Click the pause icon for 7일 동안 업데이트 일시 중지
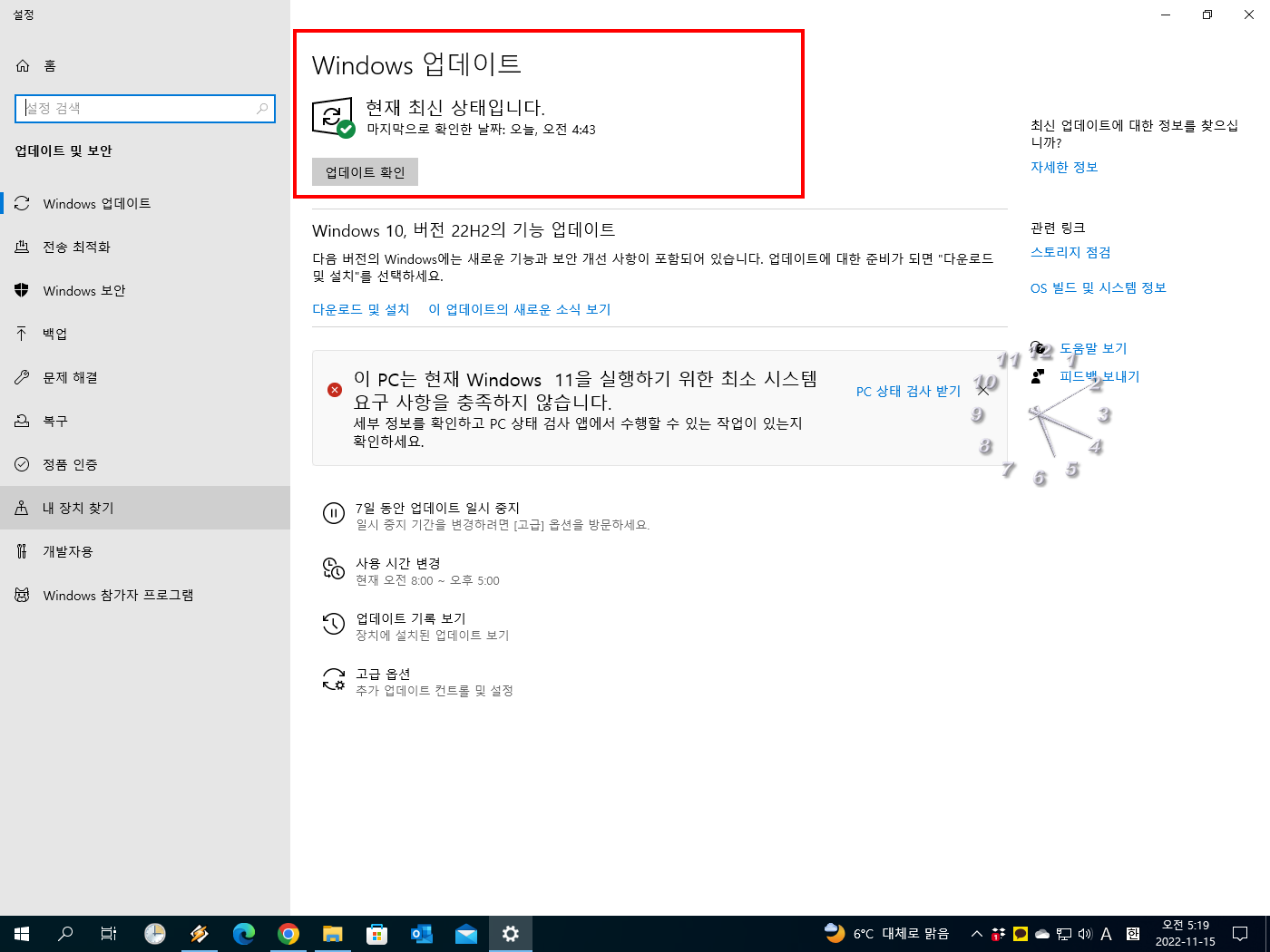The width and height of the screenshot is (1270, 952). [334, 514]
